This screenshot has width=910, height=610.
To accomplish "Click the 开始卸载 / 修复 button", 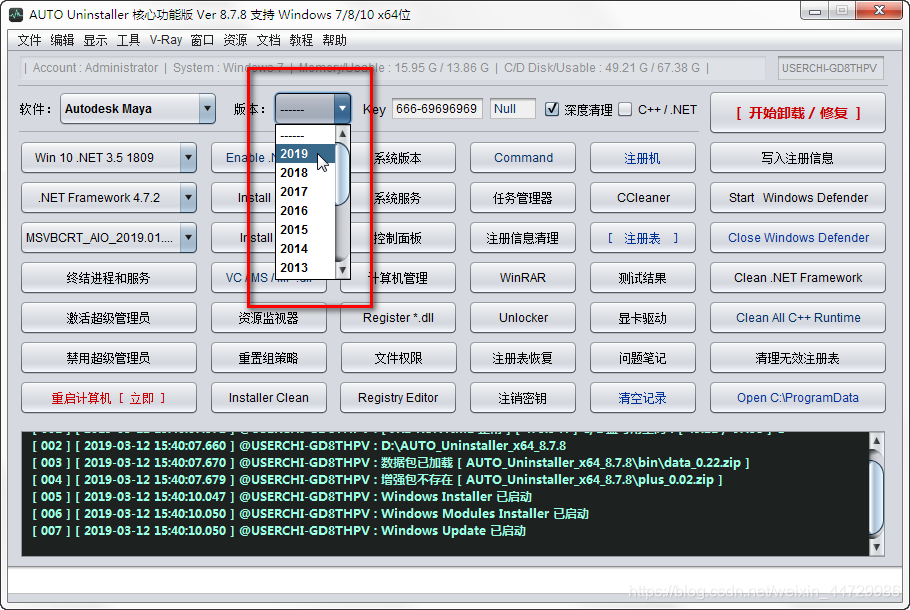I will click(797, 113).
